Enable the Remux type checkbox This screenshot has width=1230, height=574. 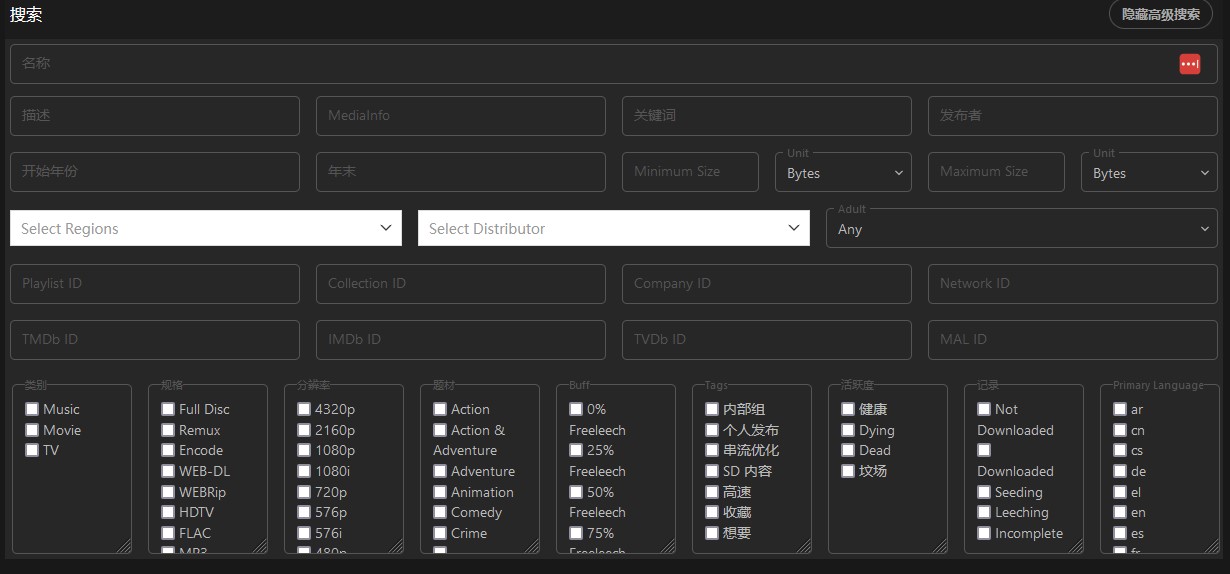[x=168, y=430]
